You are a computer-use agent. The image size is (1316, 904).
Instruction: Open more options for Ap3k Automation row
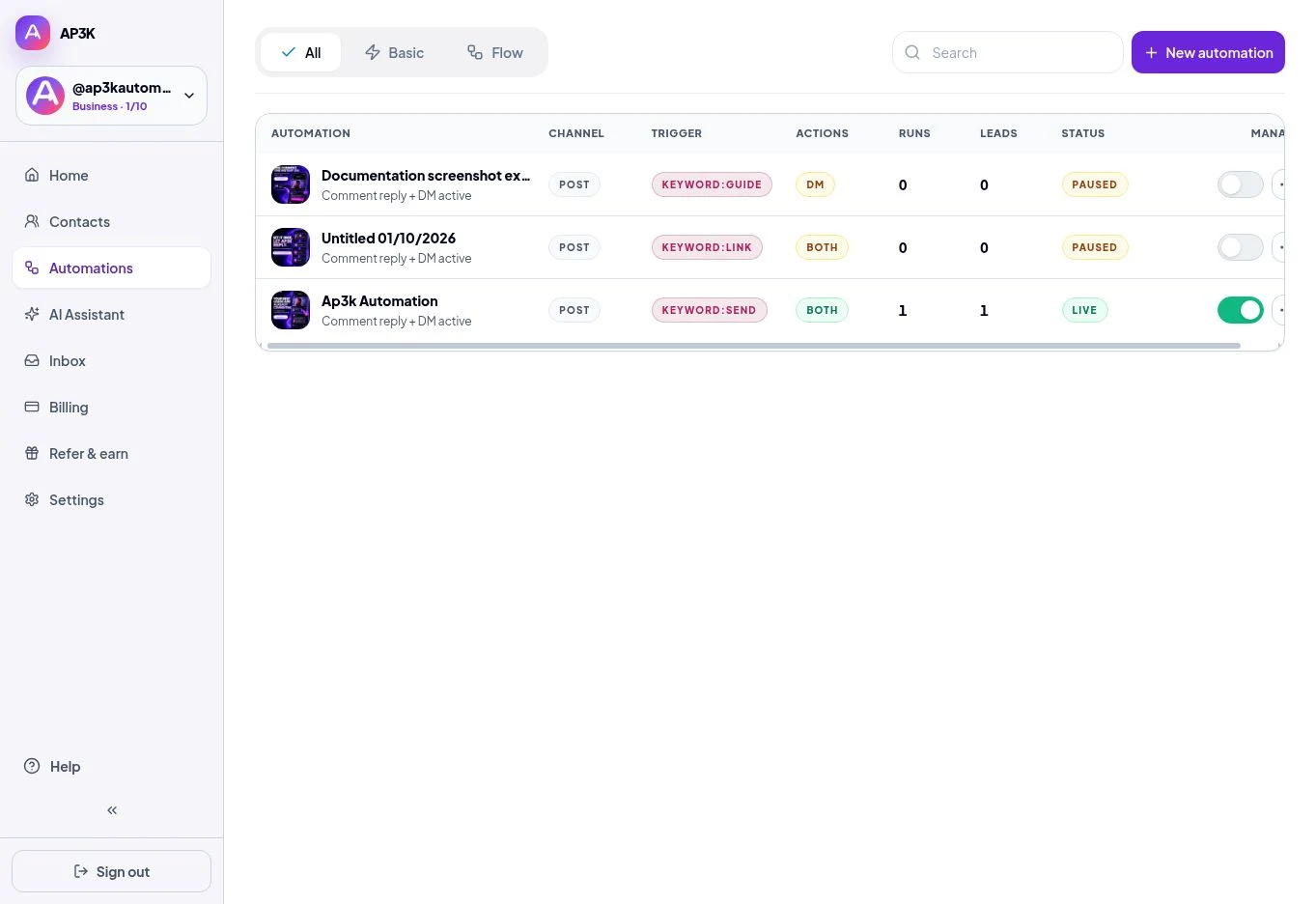coord(1278,310)
